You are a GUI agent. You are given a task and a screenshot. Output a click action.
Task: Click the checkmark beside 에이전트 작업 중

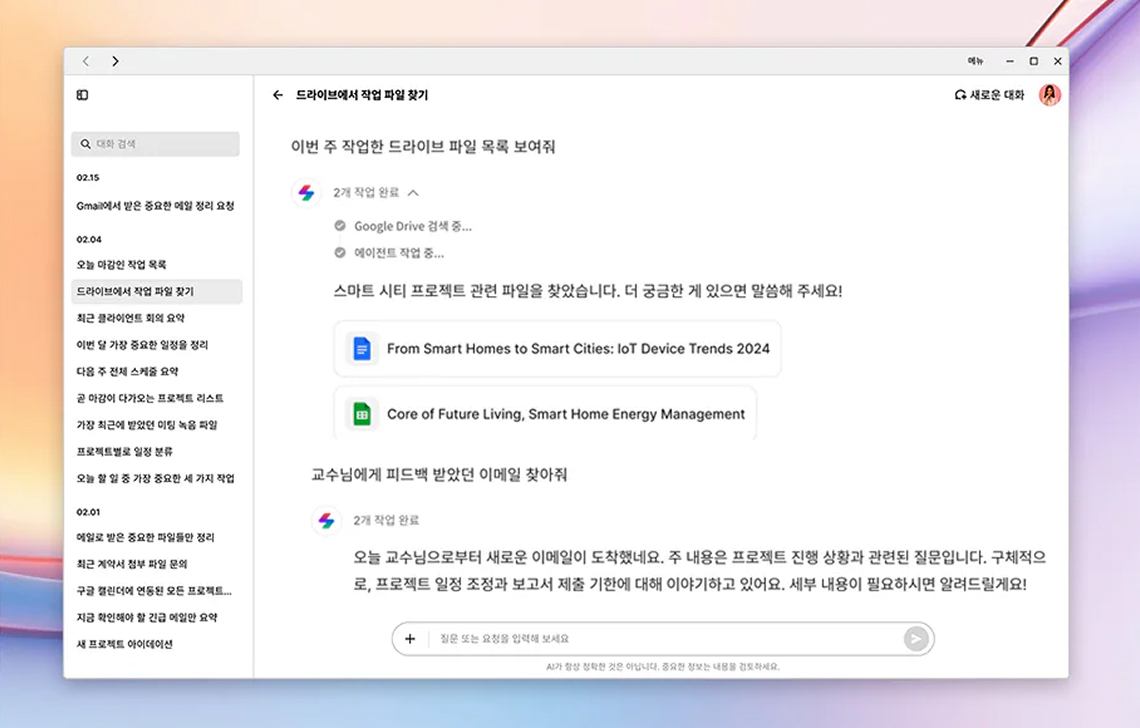pyautogui.click(x=340, y=252)
